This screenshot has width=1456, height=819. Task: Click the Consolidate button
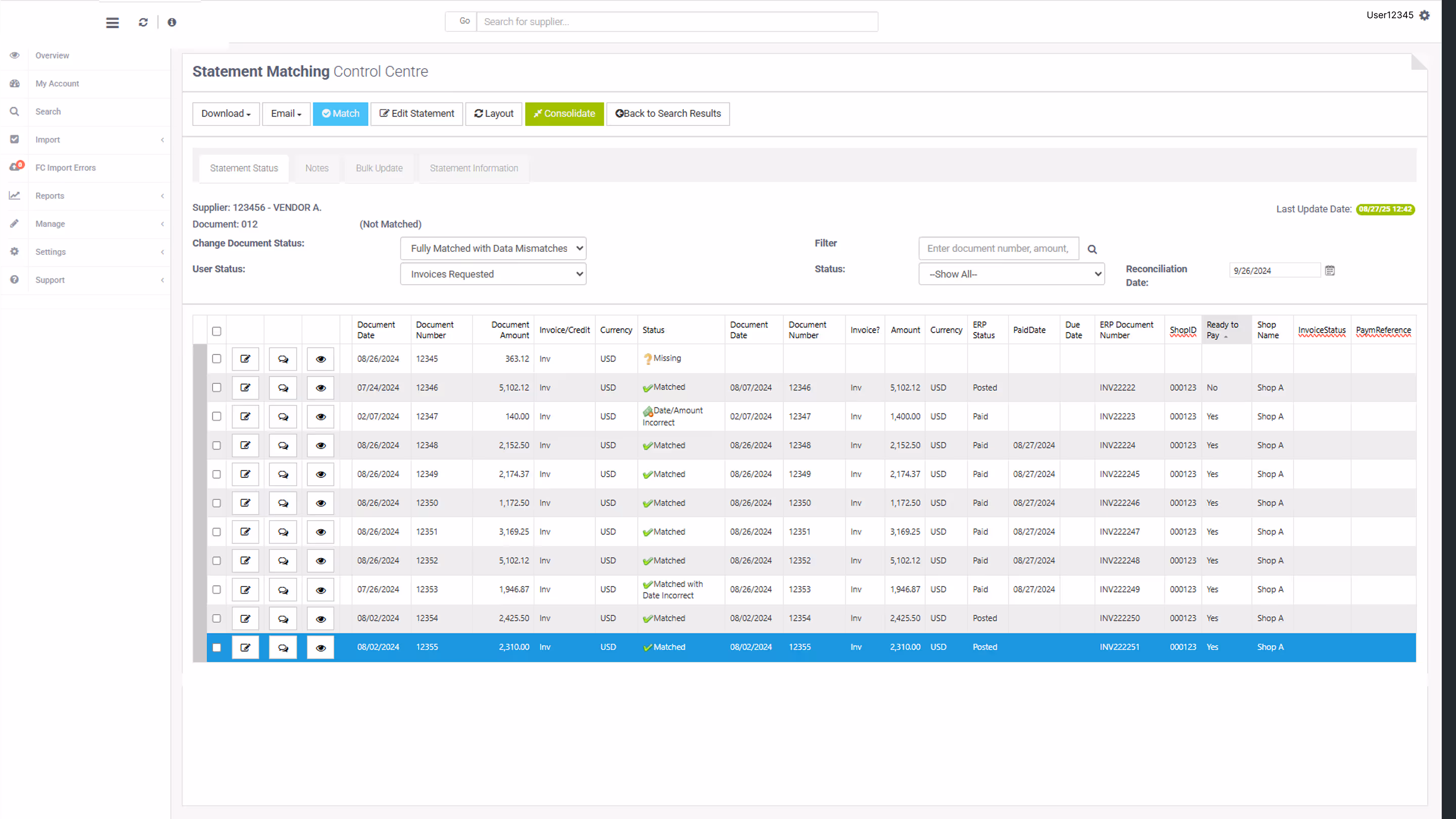coord(564,114)
